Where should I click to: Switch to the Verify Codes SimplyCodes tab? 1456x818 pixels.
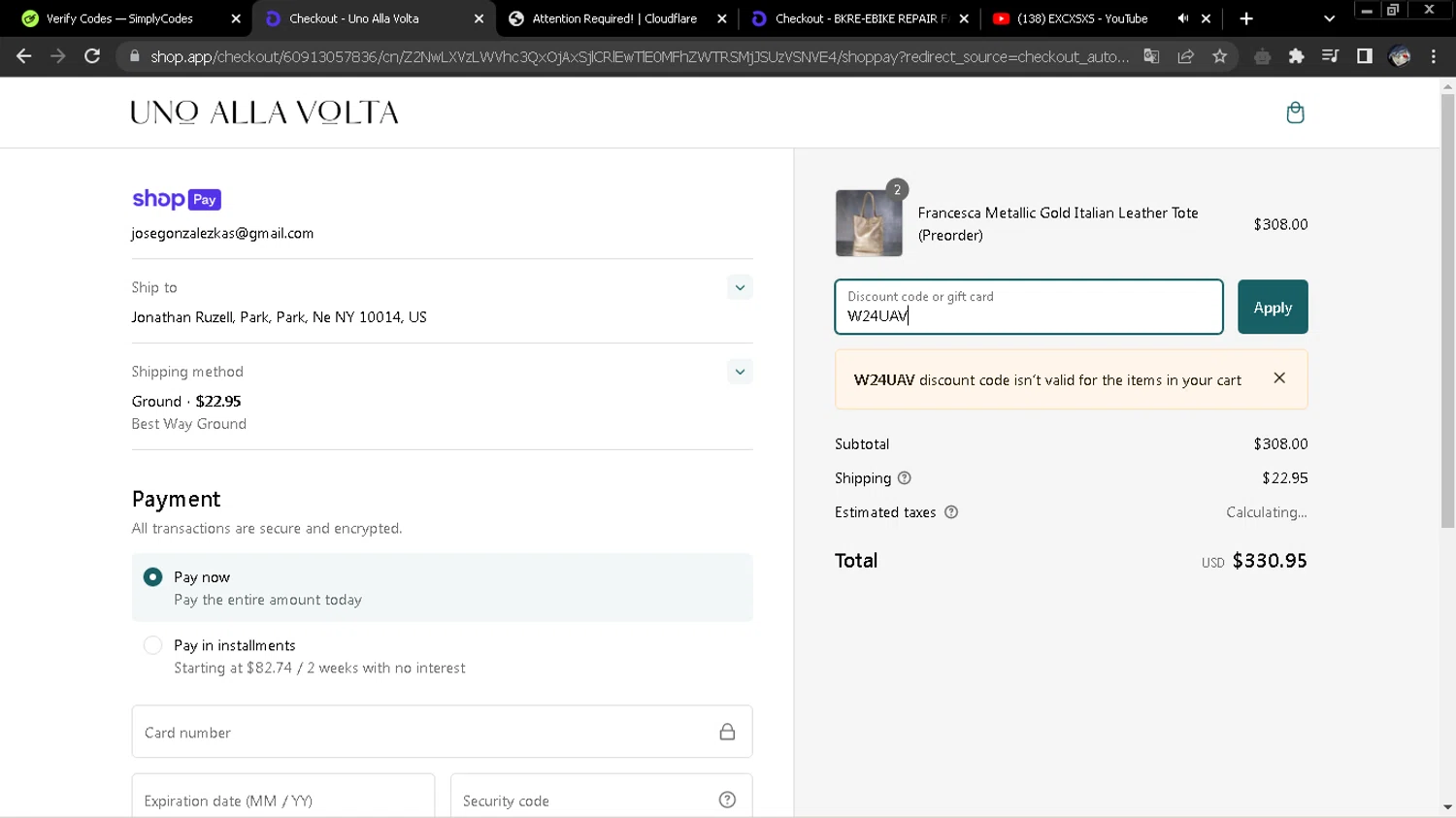[x=119, y=18]
